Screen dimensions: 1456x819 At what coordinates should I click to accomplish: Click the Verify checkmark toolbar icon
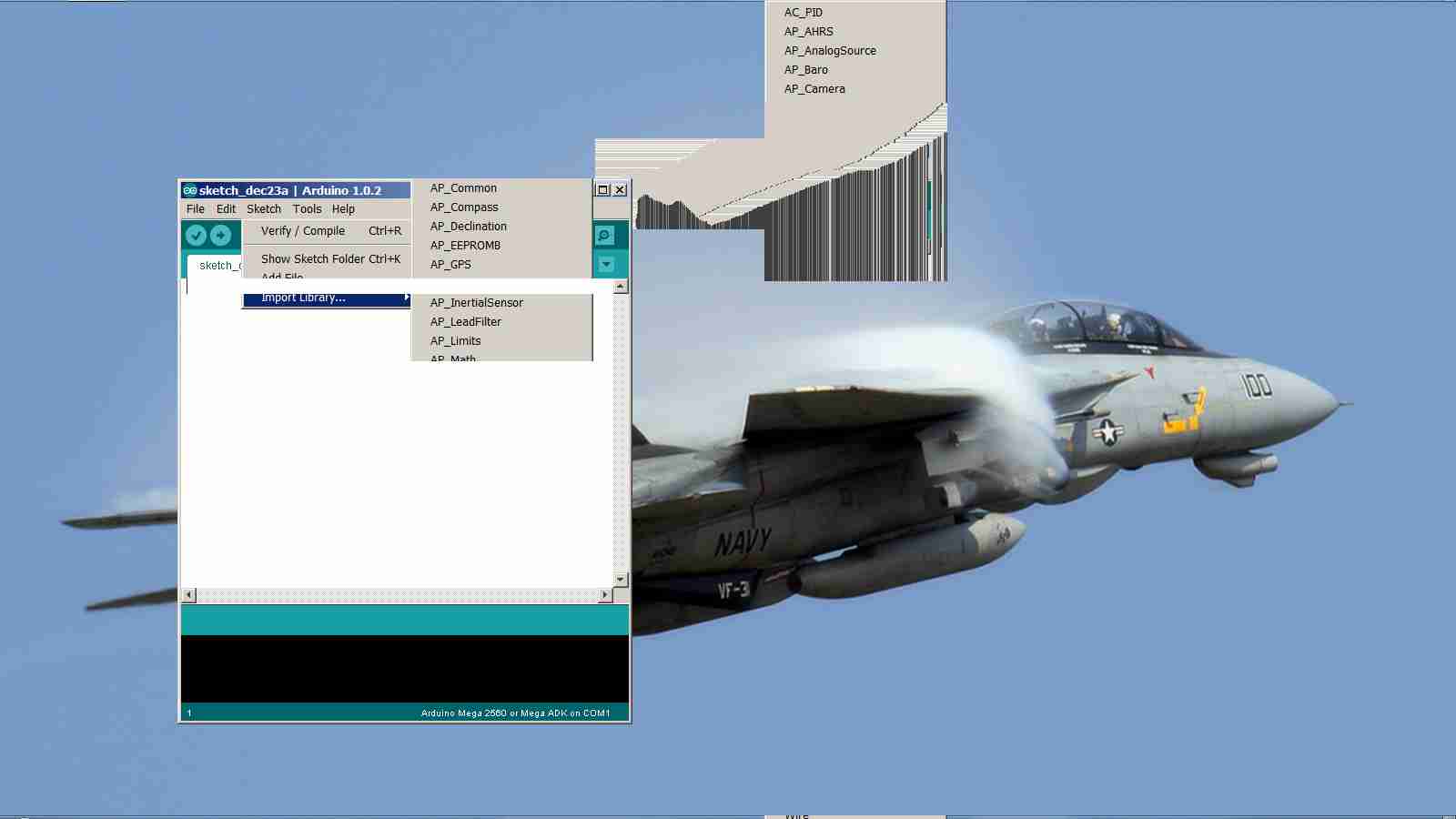196,236
